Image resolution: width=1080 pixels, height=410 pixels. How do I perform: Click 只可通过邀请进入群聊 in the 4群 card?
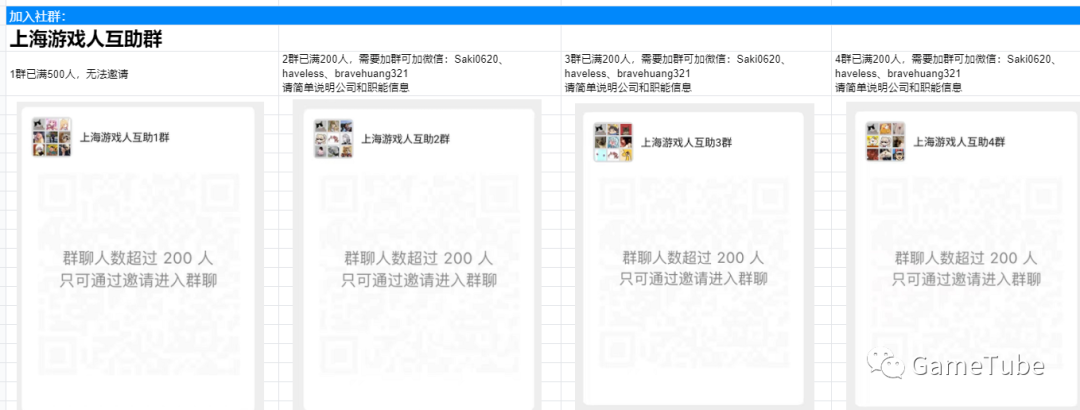pyautogui.click(x=966, y=280)
